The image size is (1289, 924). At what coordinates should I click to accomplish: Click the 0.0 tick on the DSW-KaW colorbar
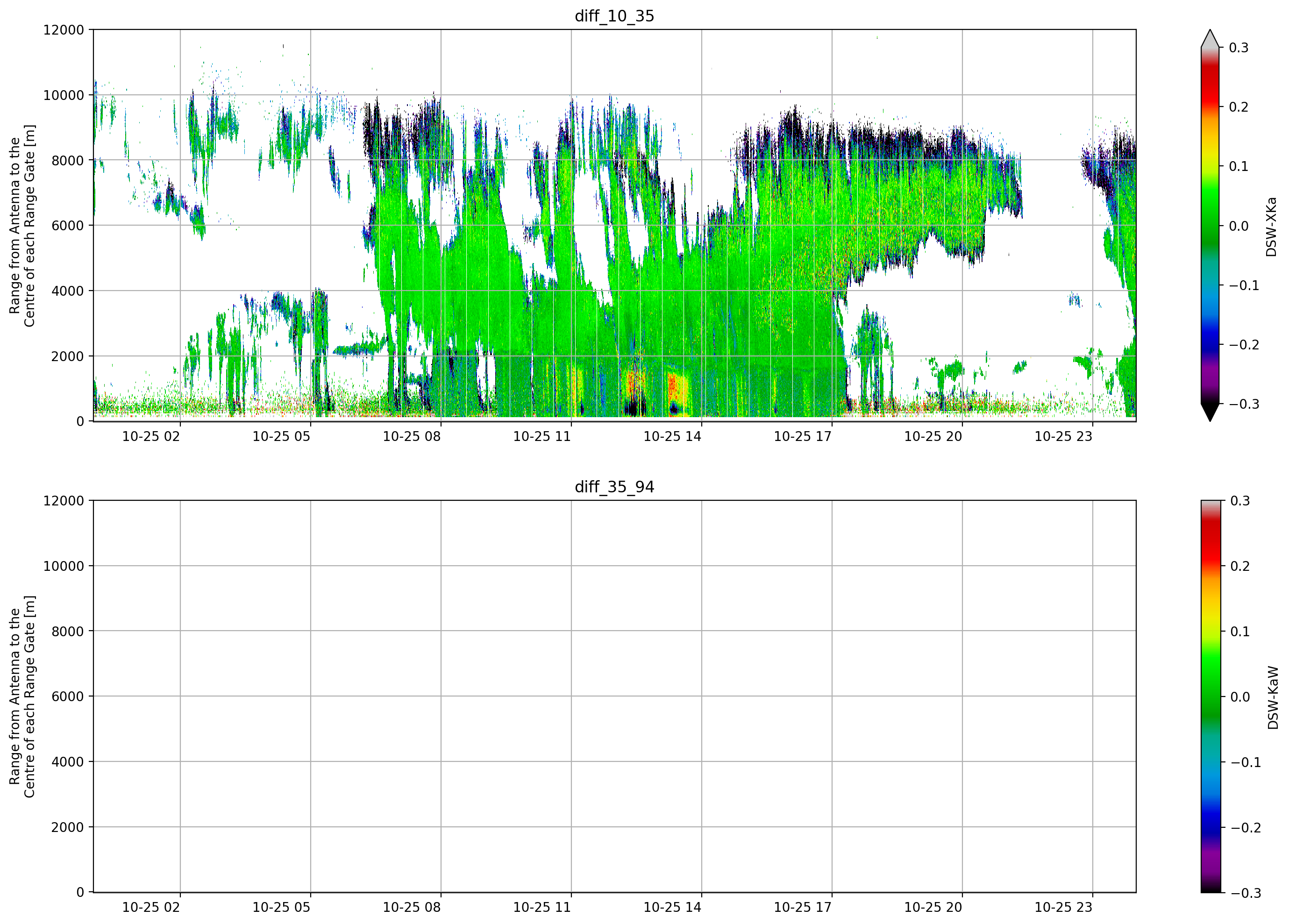tap(1240, 697)
